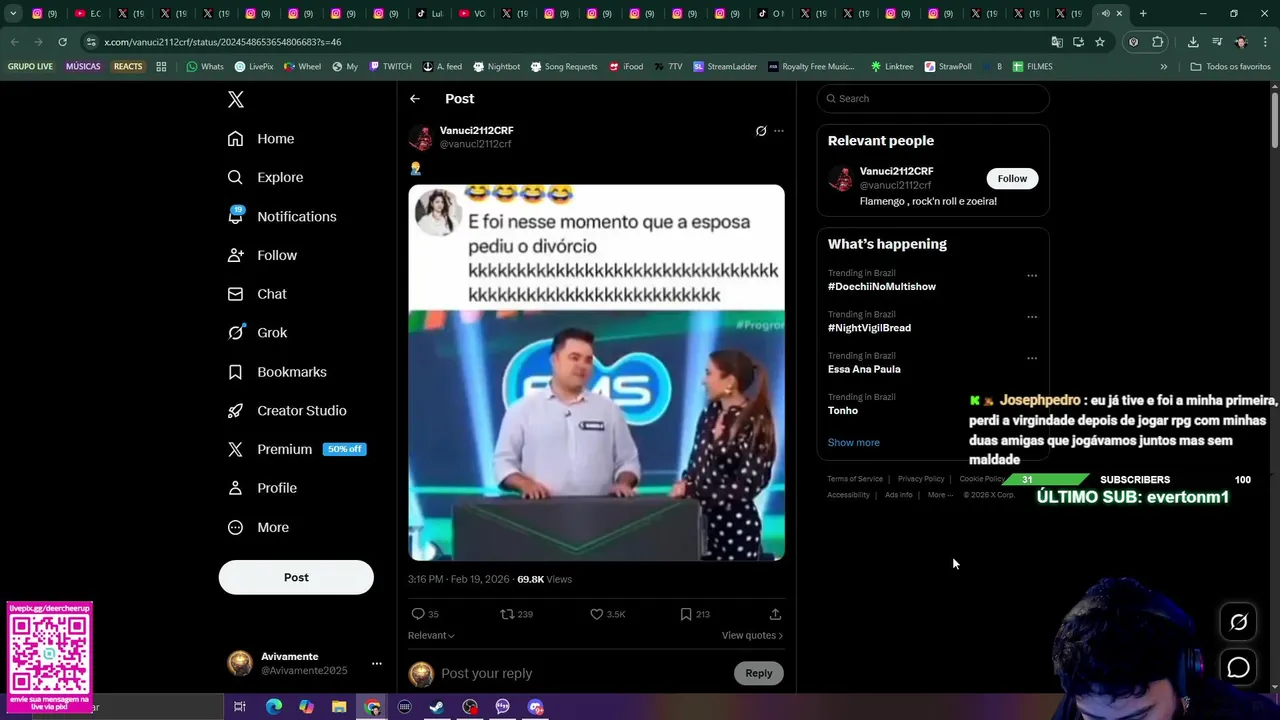Image resolution: width=1280 pixels, height=720 pixels.
Task: Open the MÚSICAS bookmark folder
Action: coord(83,67)
